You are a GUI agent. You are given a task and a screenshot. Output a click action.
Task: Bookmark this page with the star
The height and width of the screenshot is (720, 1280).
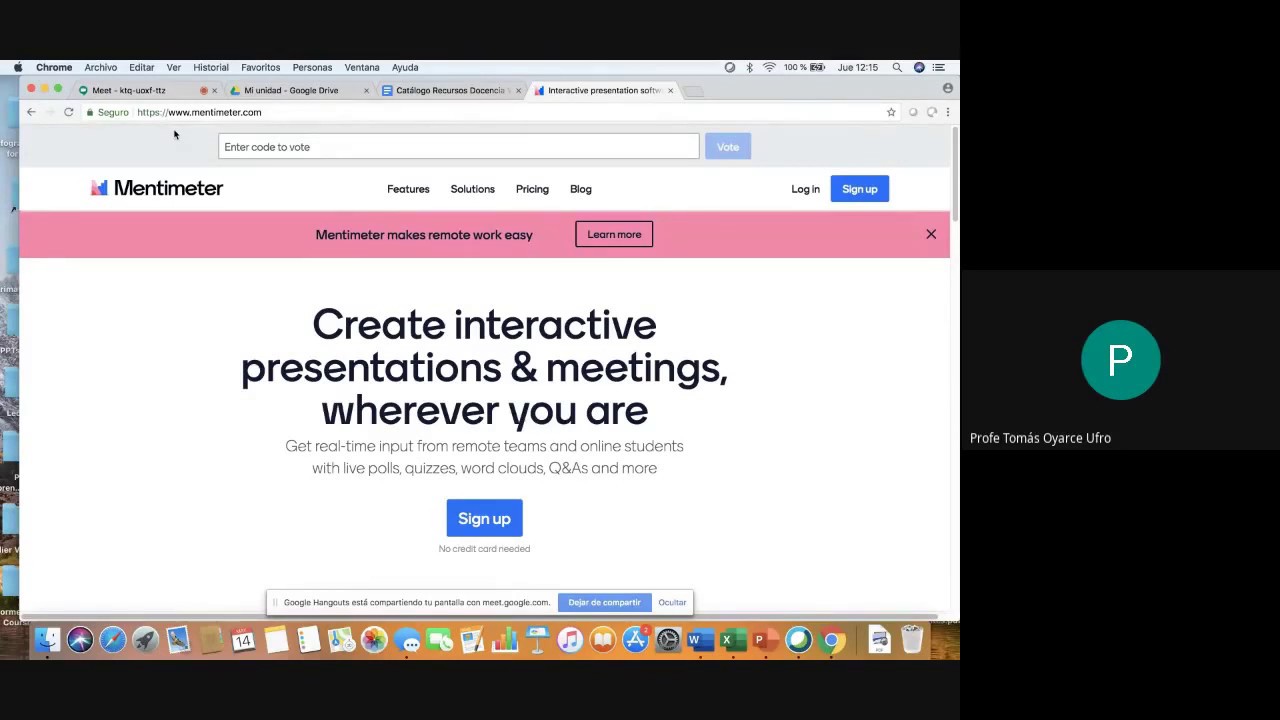[891, 112]
